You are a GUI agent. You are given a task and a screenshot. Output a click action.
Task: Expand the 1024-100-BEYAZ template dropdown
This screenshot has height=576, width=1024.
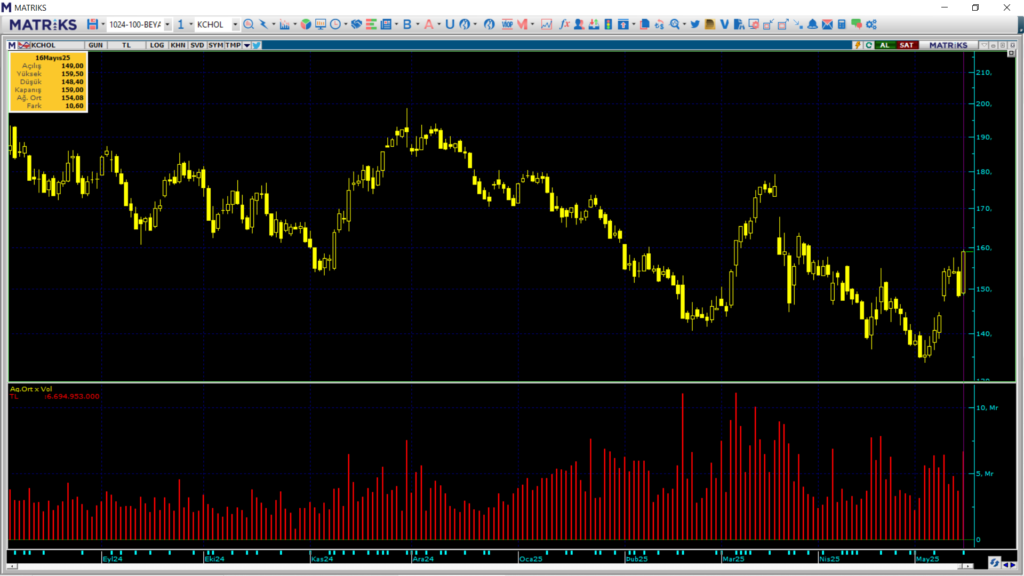(167, 24)
